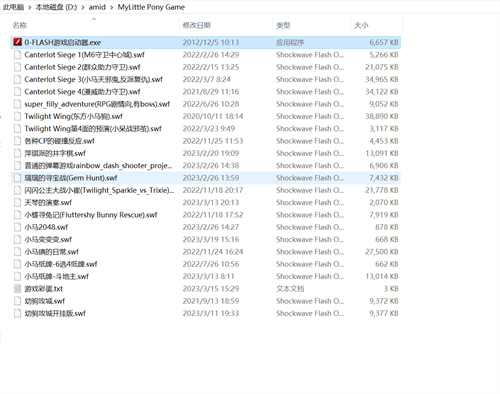The width and height of the screenshot is (500, 394).
Task: Select the date 2023/2/26 13:59
Action: click(211, 178)
